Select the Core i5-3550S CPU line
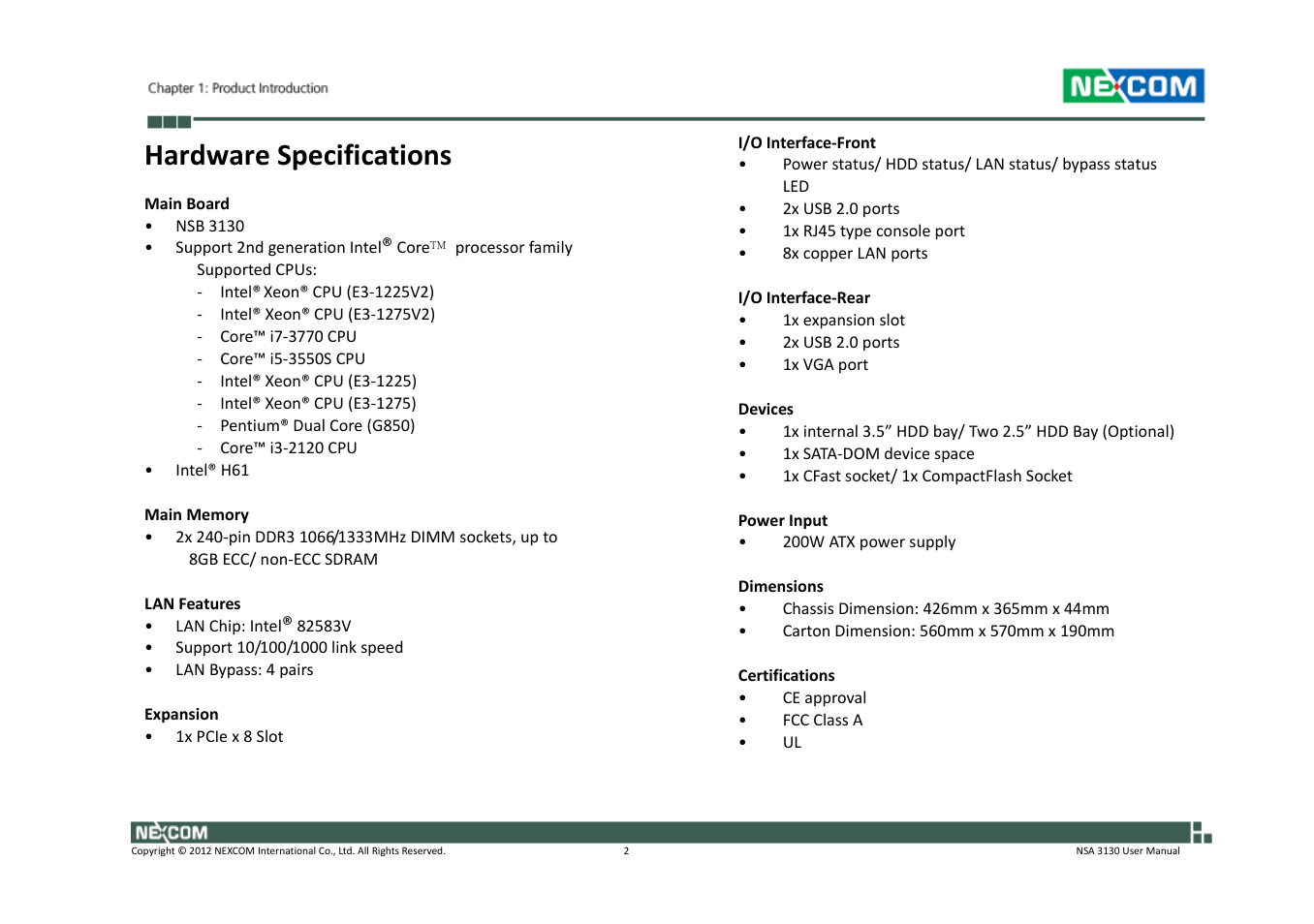Viewport: 1314px width, 924px height. point(293,359)
